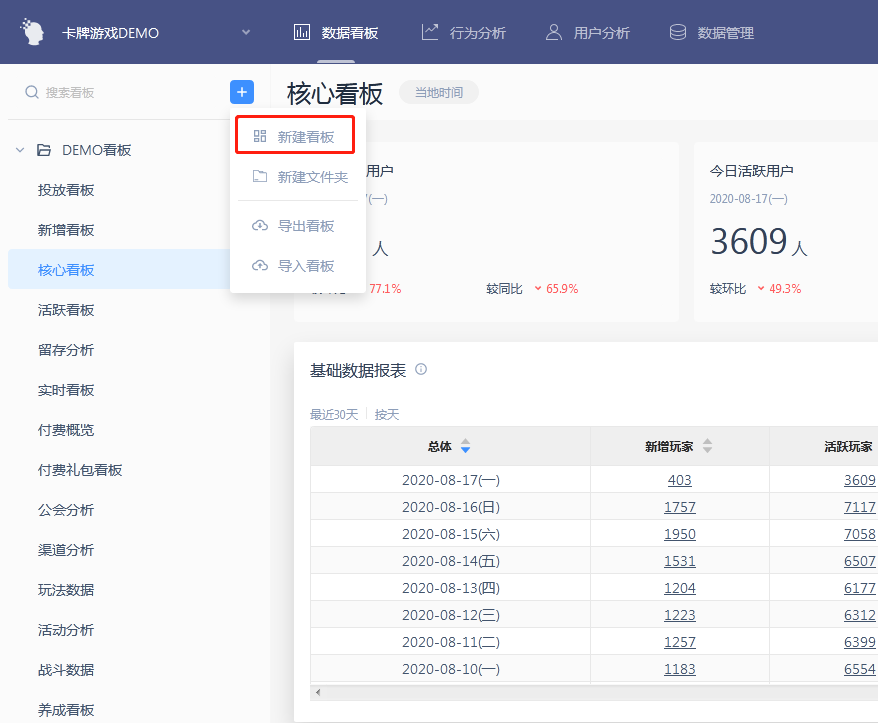Click the 导出看板 cloud download icon
Viewport: 878px width, 723px height.
(x=260, y=226)
